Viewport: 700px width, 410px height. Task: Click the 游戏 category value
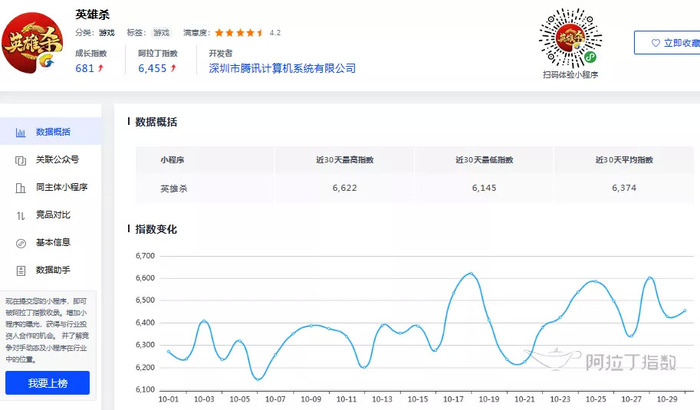(107, 33)
